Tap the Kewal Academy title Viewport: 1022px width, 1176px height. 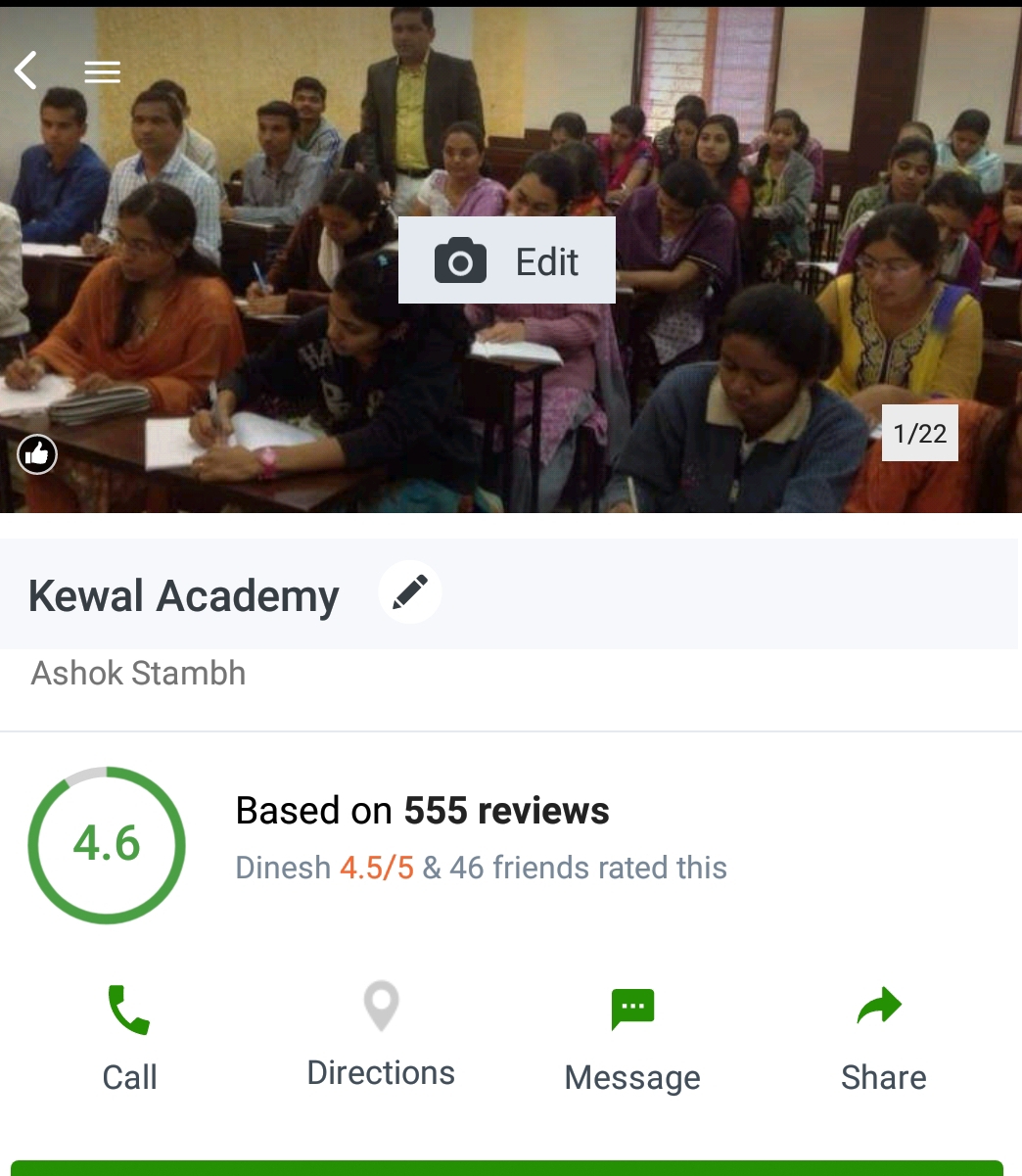pos(184,595)
